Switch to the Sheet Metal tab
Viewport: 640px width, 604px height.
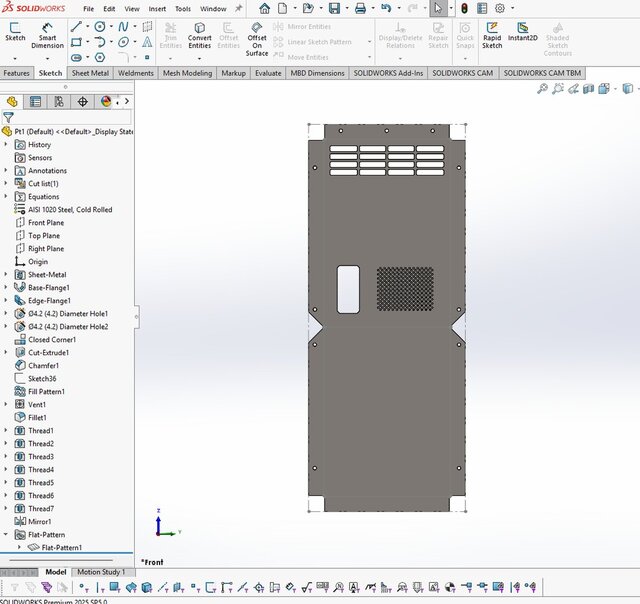pos(90,73)
